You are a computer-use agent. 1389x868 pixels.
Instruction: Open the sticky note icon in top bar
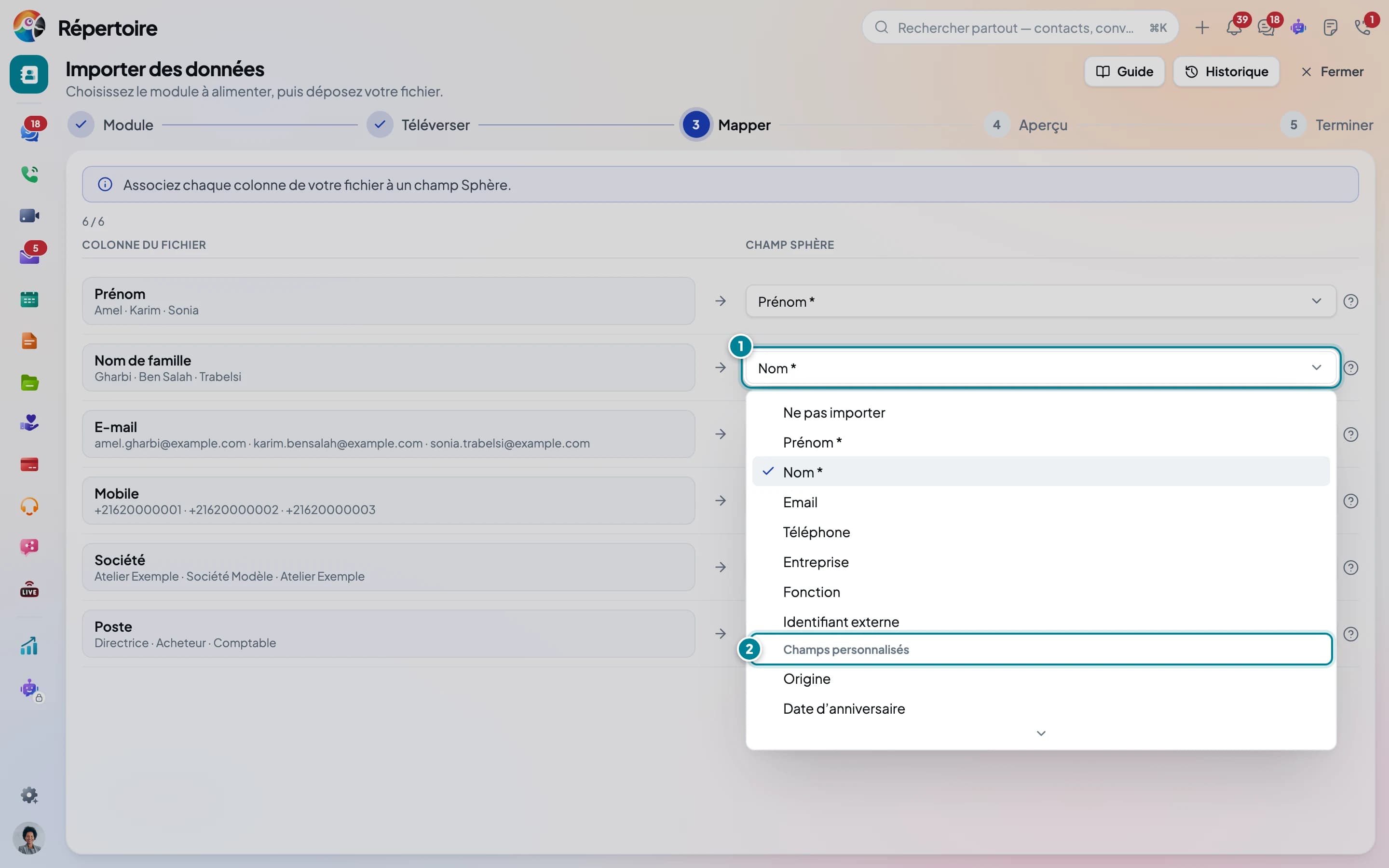tap(1331, 27)
